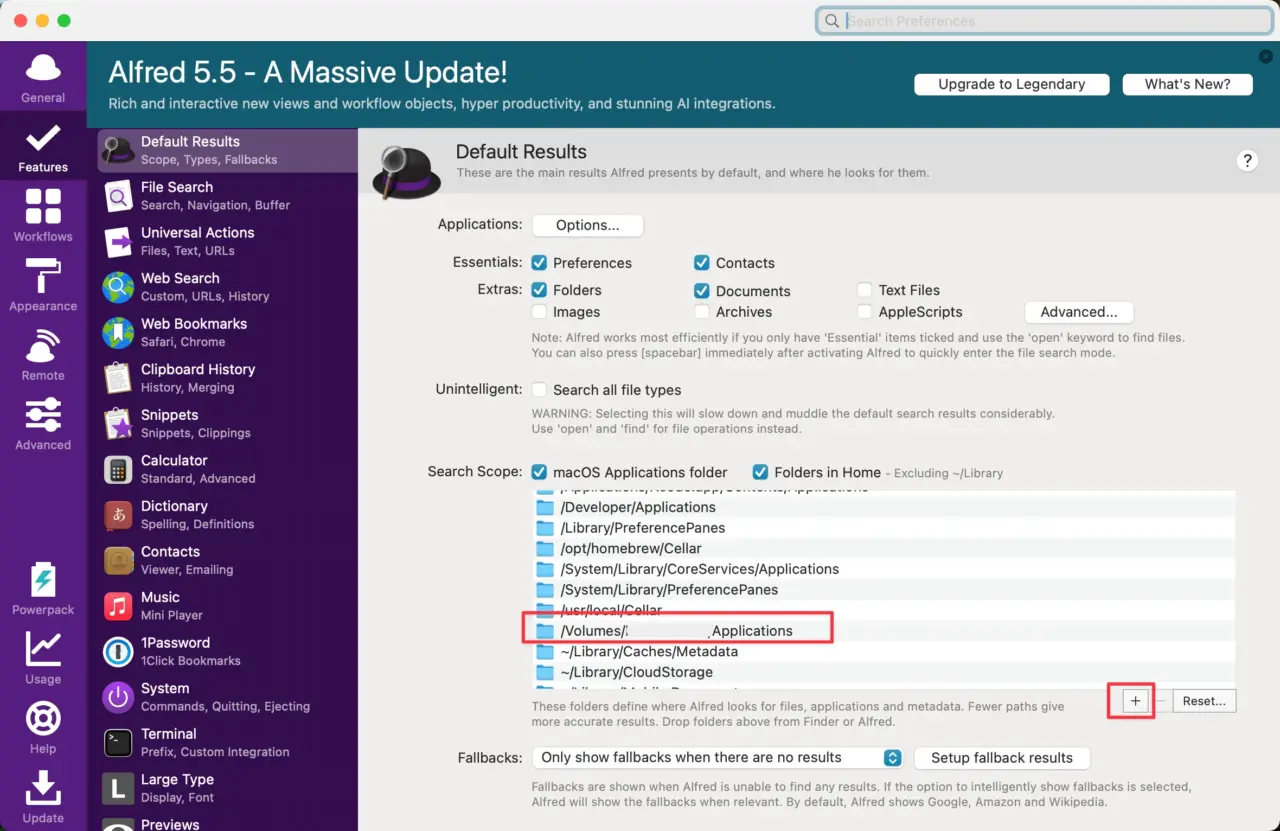Click the Contacts book icon

point(118,560)
